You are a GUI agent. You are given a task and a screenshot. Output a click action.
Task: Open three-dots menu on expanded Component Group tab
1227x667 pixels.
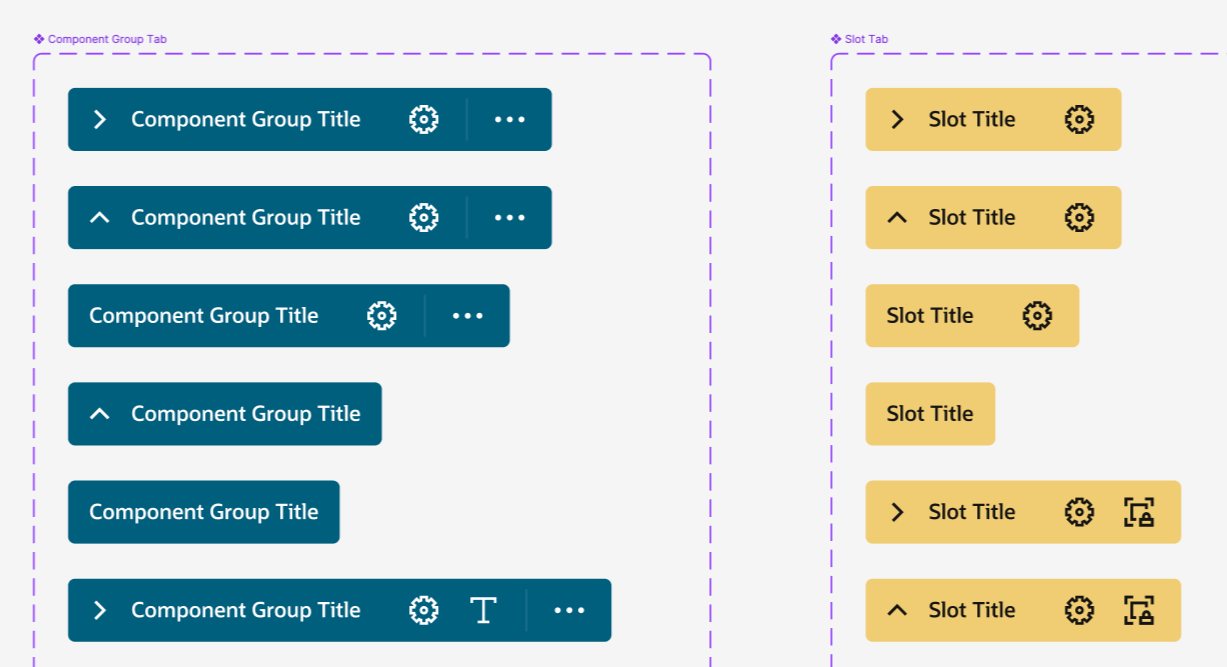[510, 217]
